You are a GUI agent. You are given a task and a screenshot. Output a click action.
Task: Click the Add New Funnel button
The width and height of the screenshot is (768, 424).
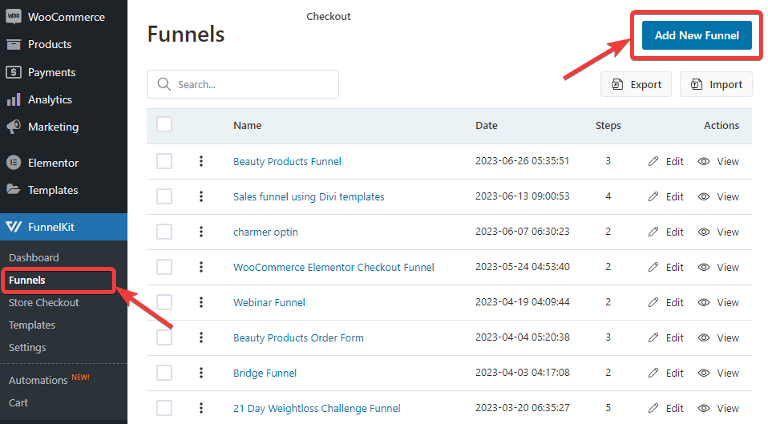click(696, 35)
